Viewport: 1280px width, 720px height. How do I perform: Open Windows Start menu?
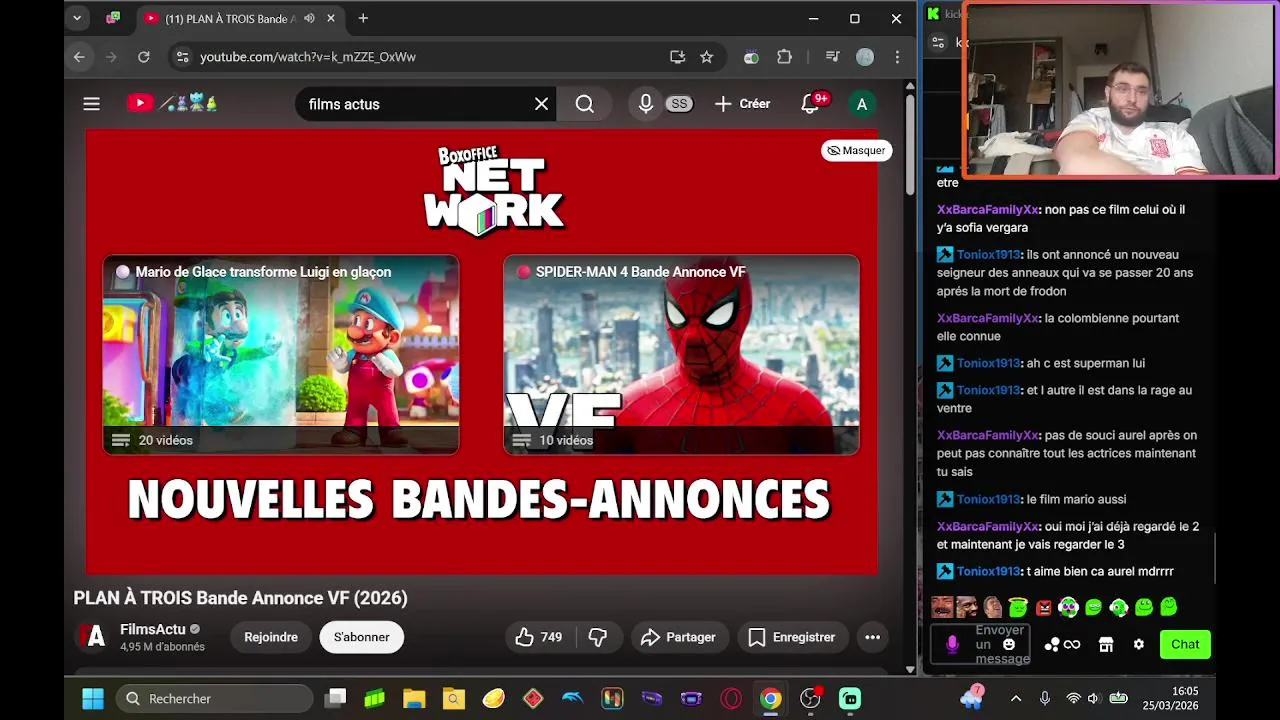tap(92, 698)
